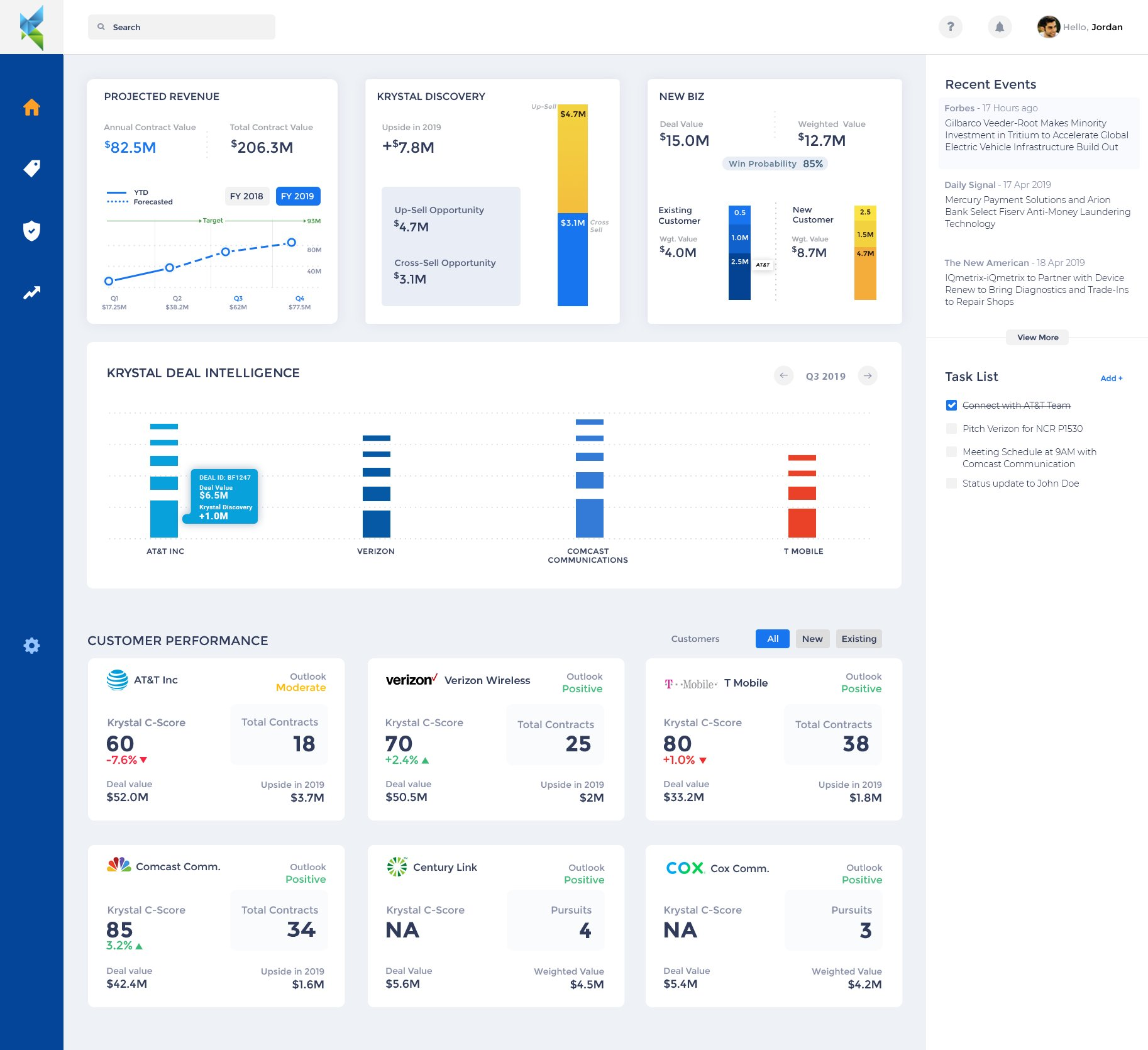
Task: Click the Century Link Pursuits 4 box
Action: pyautogui.click(x=555, y=920)
